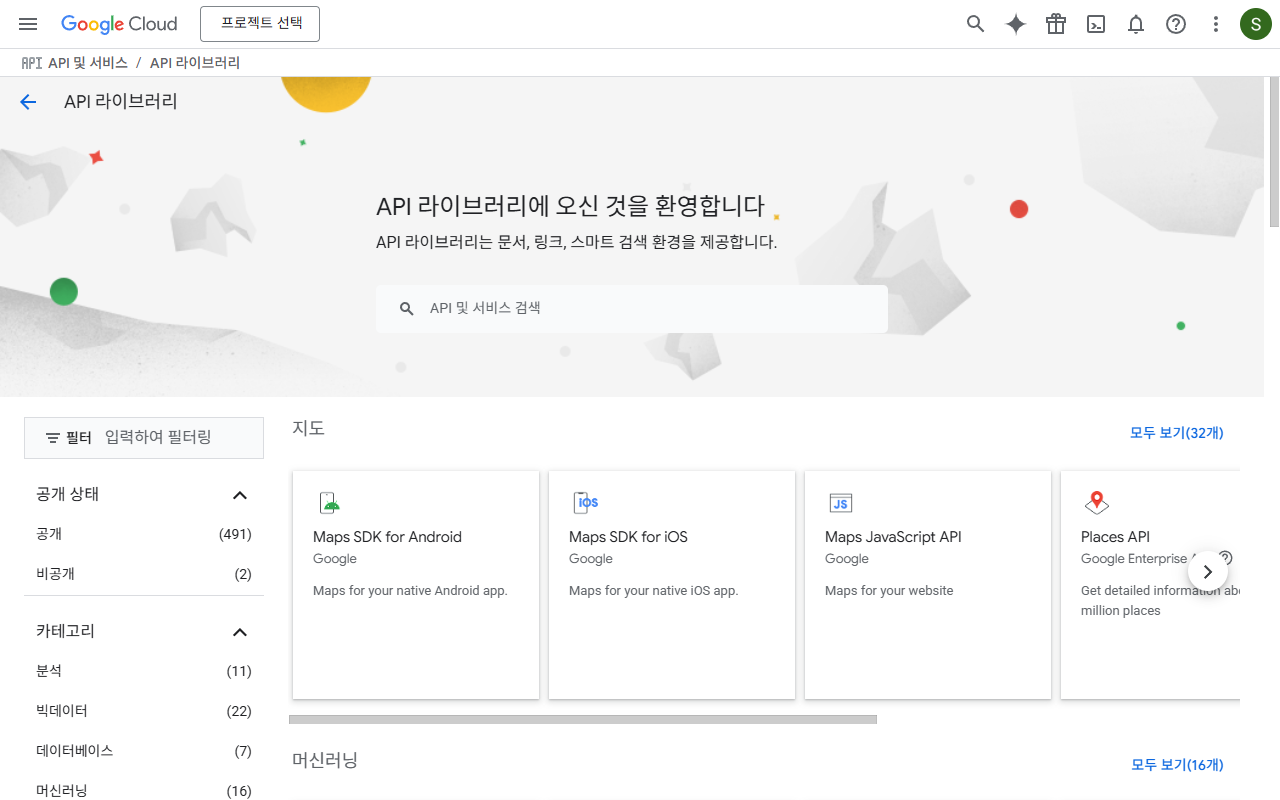The height and width of the screenshot is (800, 1280).
Task: Collapse the 공개 상태 section
Action: (x=239, y=495)
